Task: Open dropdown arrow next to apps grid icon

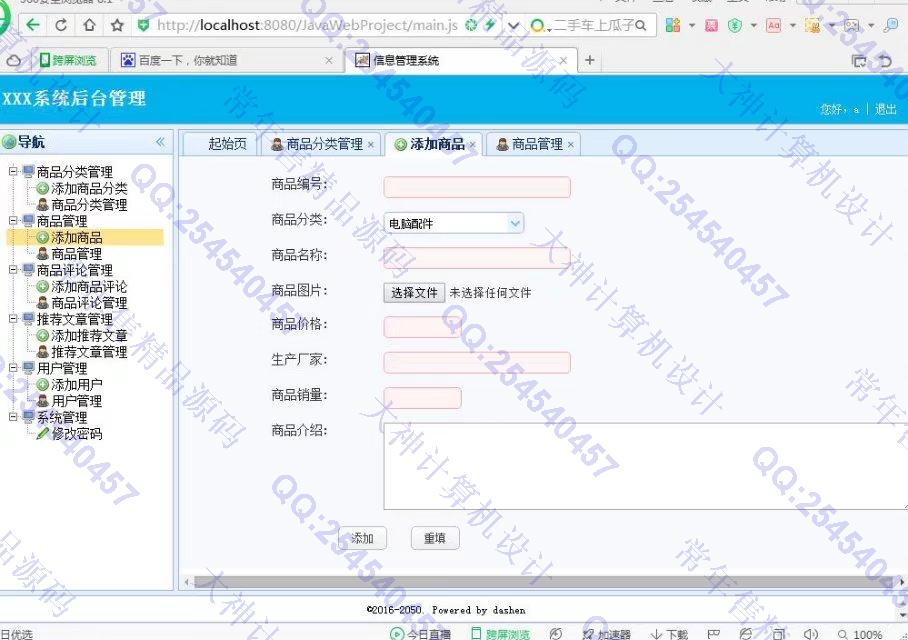Action: [x=691, y=25]
